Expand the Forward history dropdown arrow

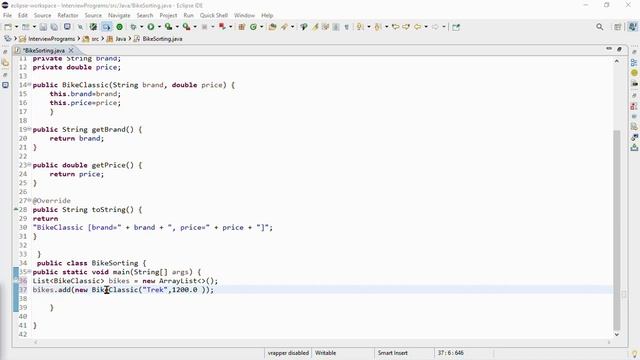coord(444,27)
